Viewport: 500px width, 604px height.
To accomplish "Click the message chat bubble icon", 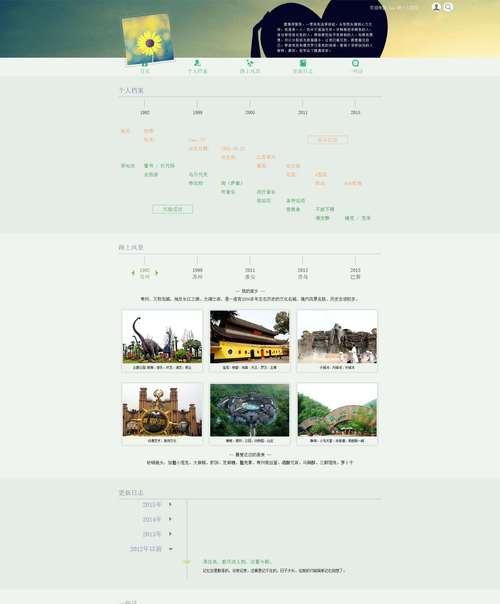I will (x=355, y=63).
